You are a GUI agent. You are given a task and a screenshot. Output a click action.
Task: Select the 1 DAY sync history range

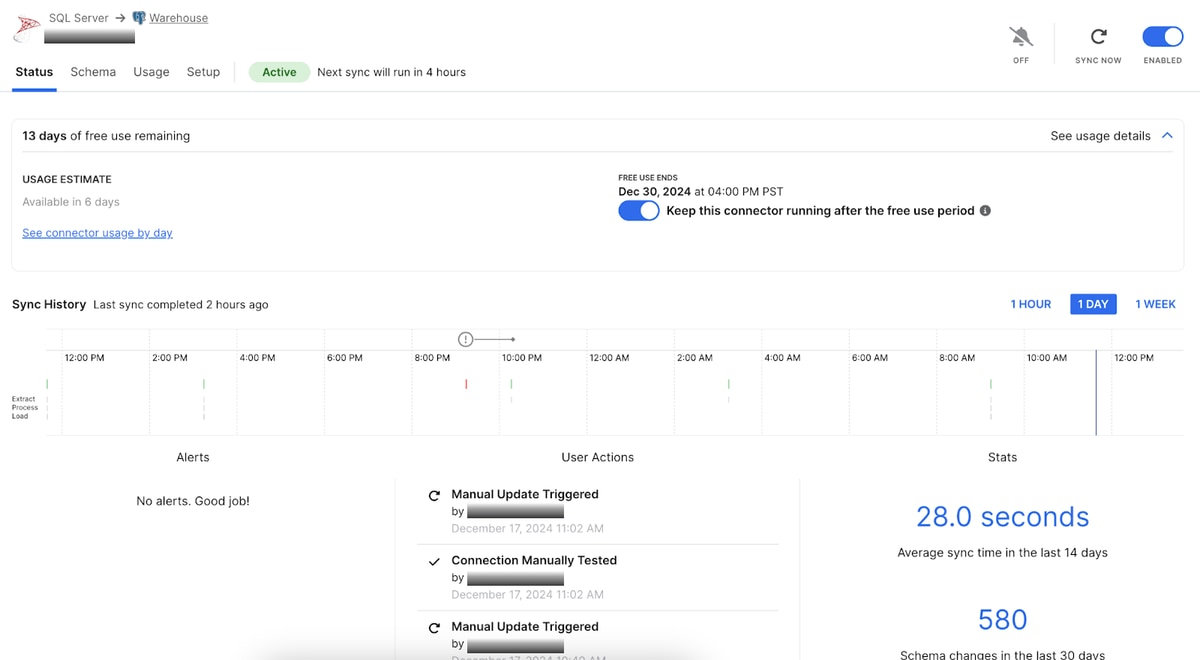coord(1092,304)
